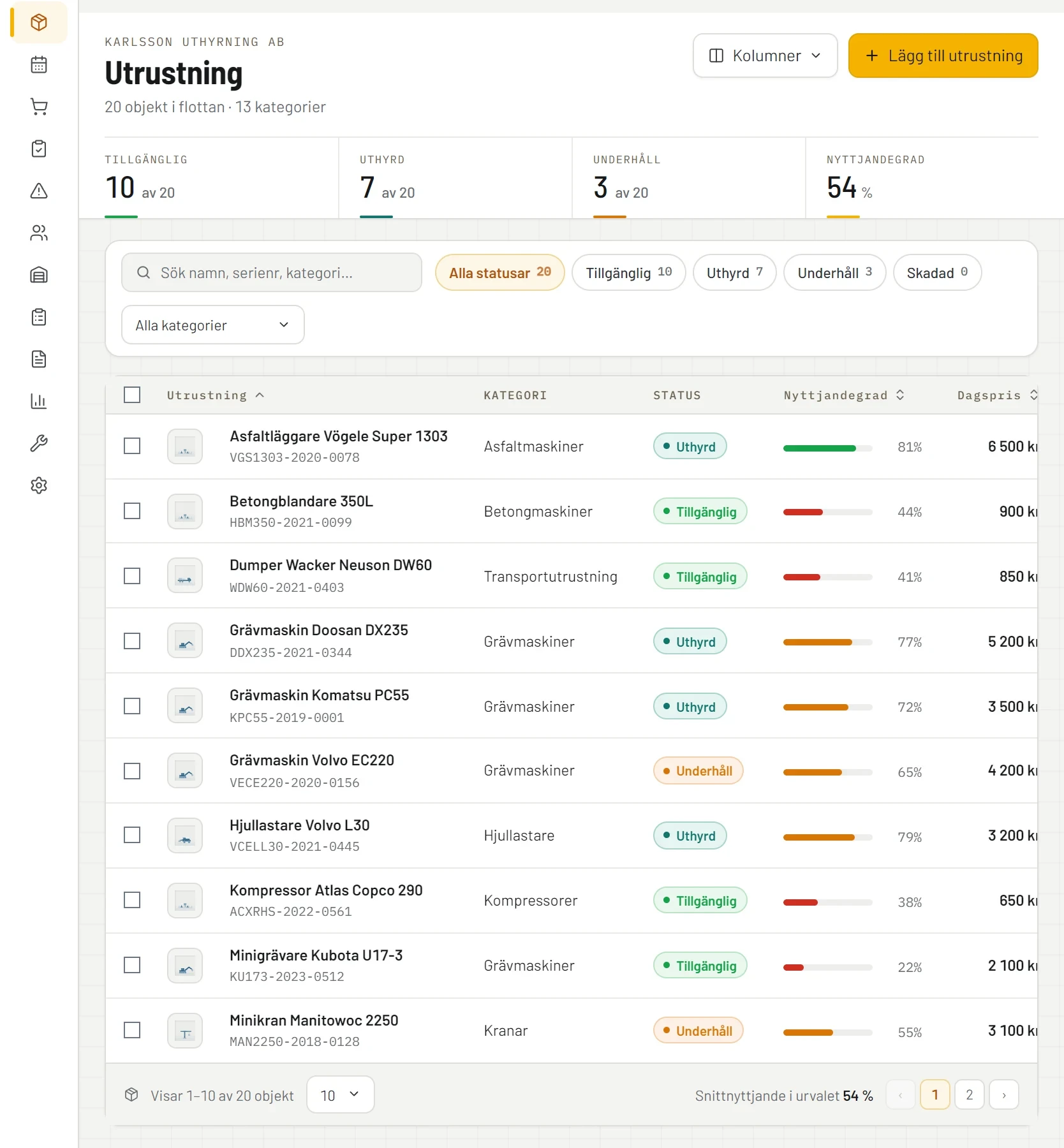
Task: Check the Dumper Wacker Neuson DW60 row
Action: pyautogui.click(x=132, y=576)
